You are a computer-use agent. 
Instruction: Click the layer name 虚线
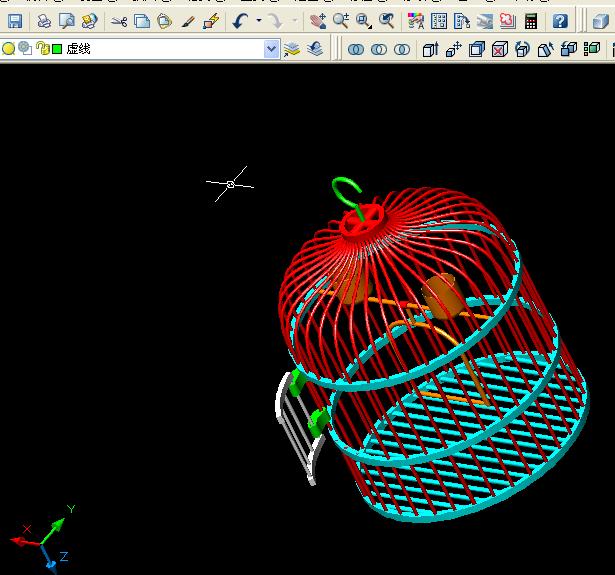[x=78, y=49]
